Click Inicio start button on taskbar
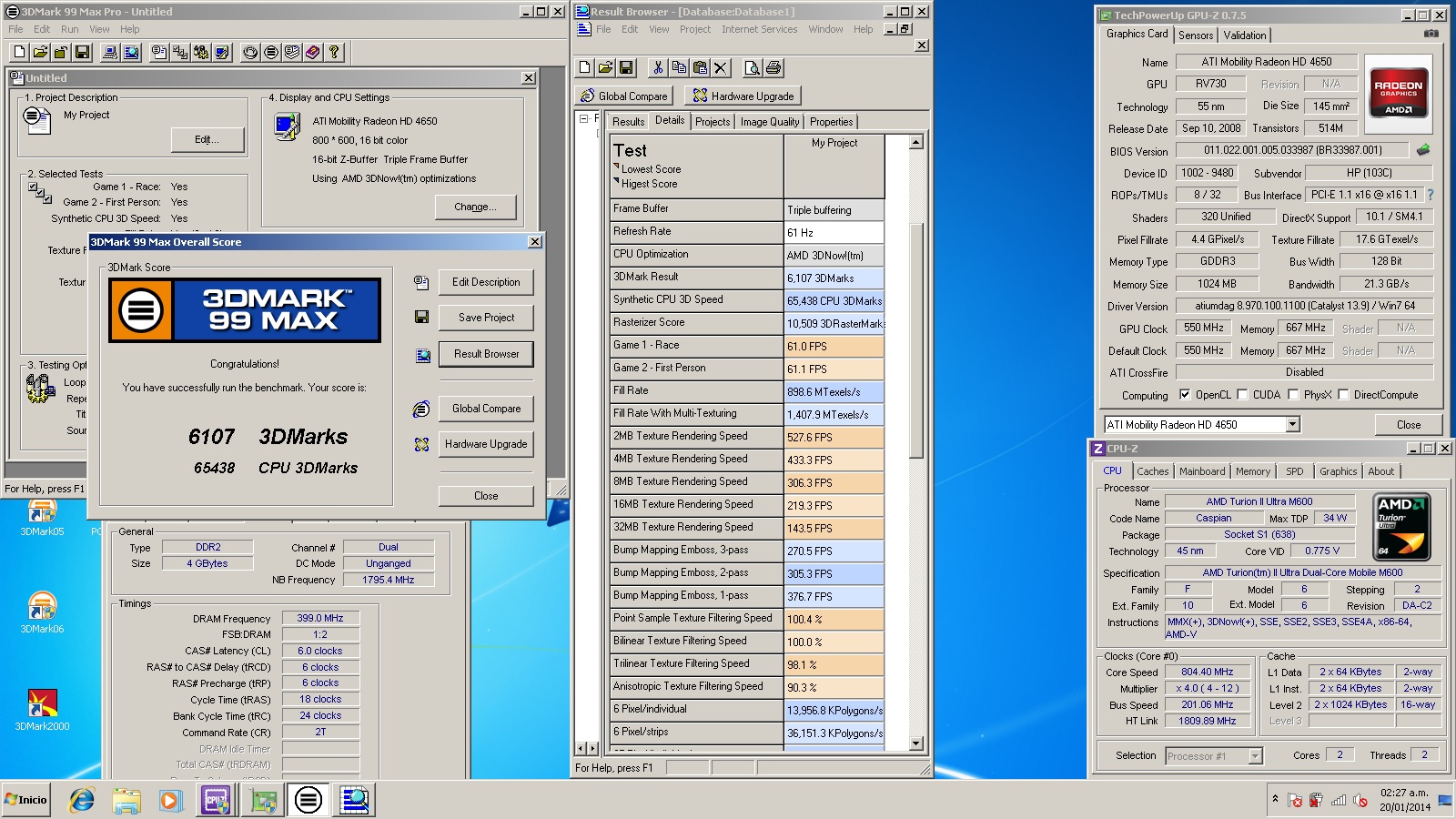Viewport: 1456px width, 819px height. click(25, 800)
